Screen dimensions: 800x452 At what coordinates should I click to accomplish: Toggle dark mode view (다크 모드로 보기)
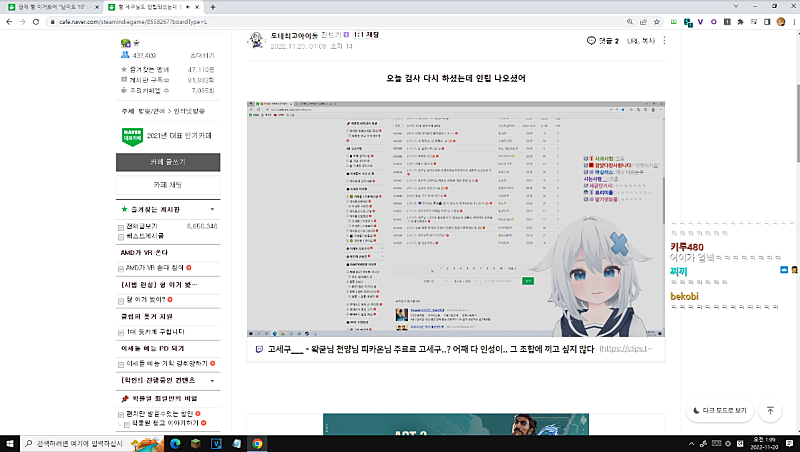pyautogui.click(x=720, y=410)
